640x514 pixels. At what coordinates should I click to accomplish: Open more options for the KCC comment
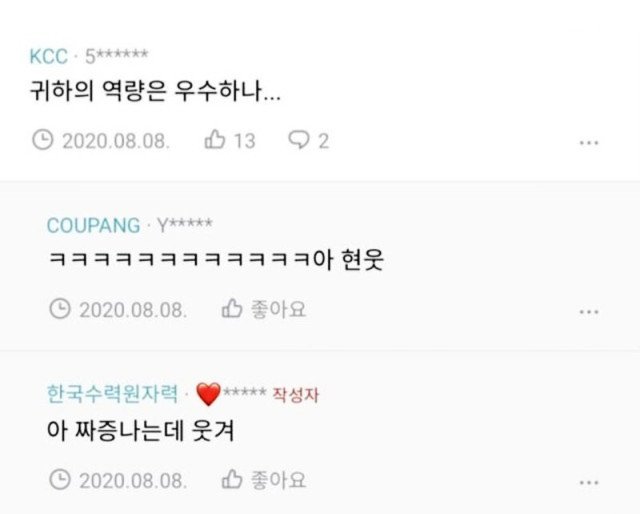[x=589, y=143]
